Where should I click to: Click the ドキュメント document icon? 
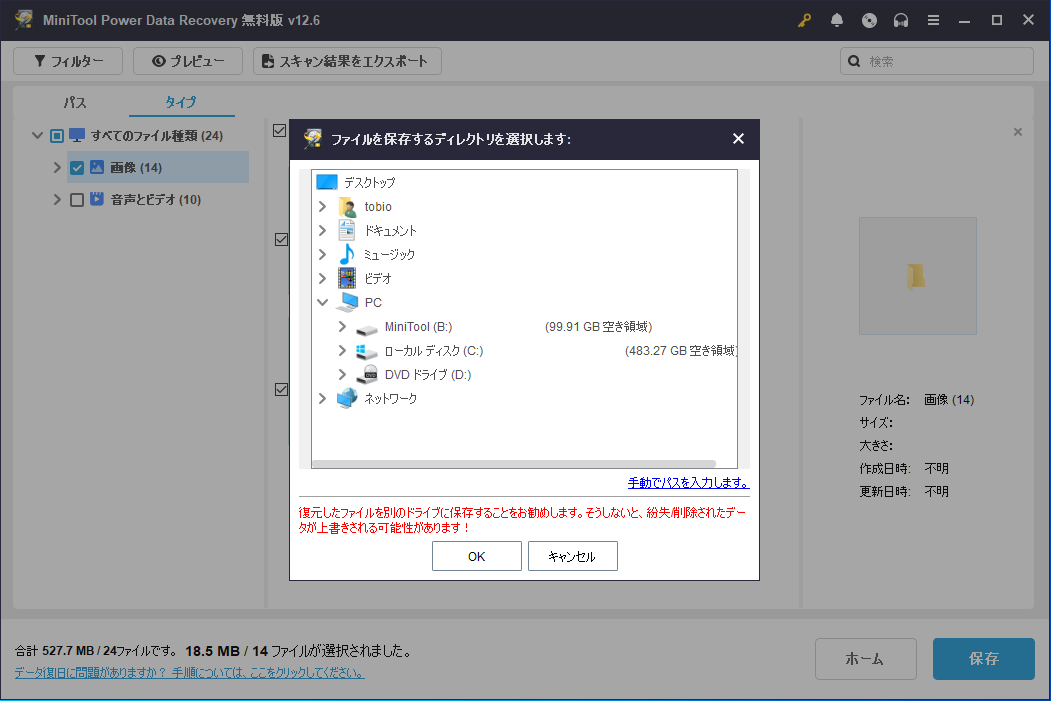(347, 231)
